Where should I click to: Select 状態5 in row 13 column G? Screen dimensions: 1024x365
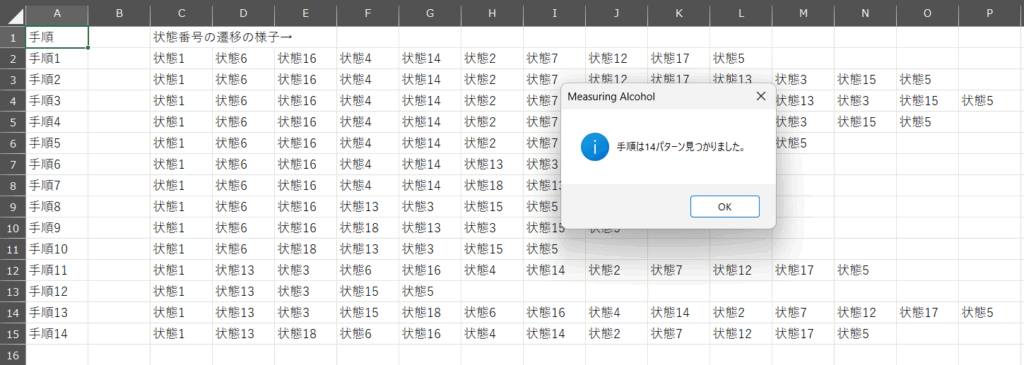click(x=430, y=291)
